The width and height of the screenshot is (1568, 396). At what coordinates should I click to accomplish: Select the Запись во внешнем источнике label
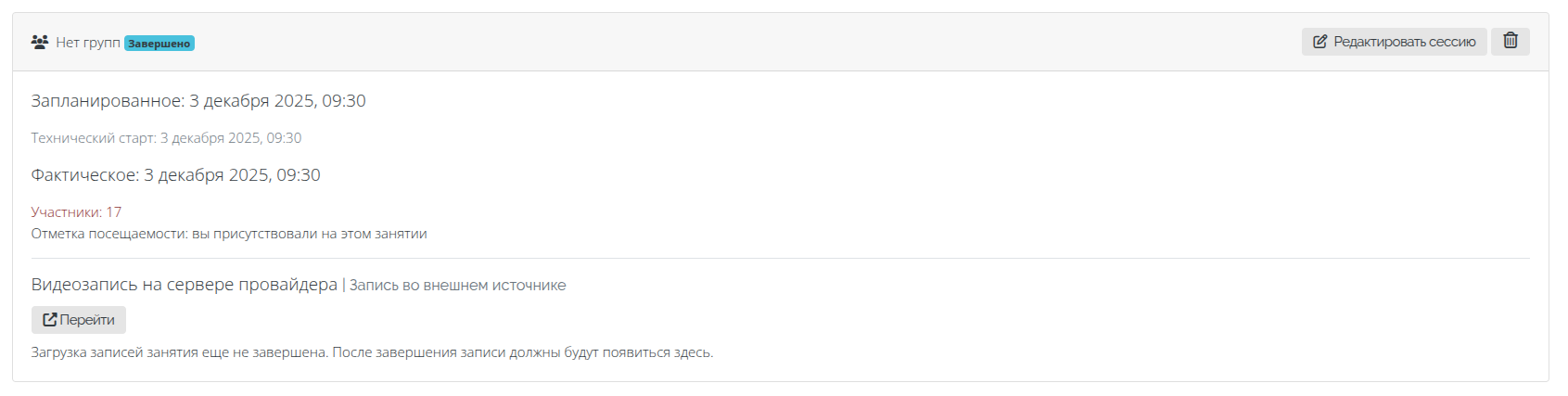pyautogui.click(x=457, y=286)
